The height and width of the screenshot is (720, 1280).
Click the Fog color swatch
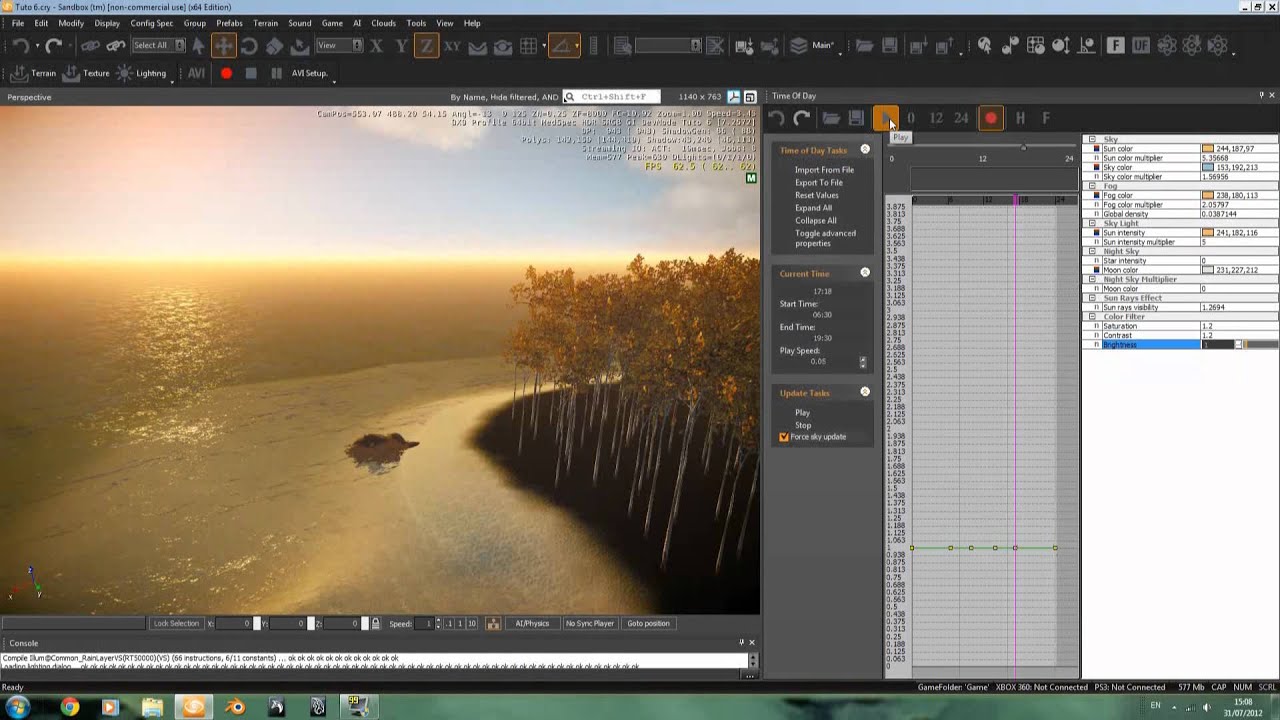1208,195
